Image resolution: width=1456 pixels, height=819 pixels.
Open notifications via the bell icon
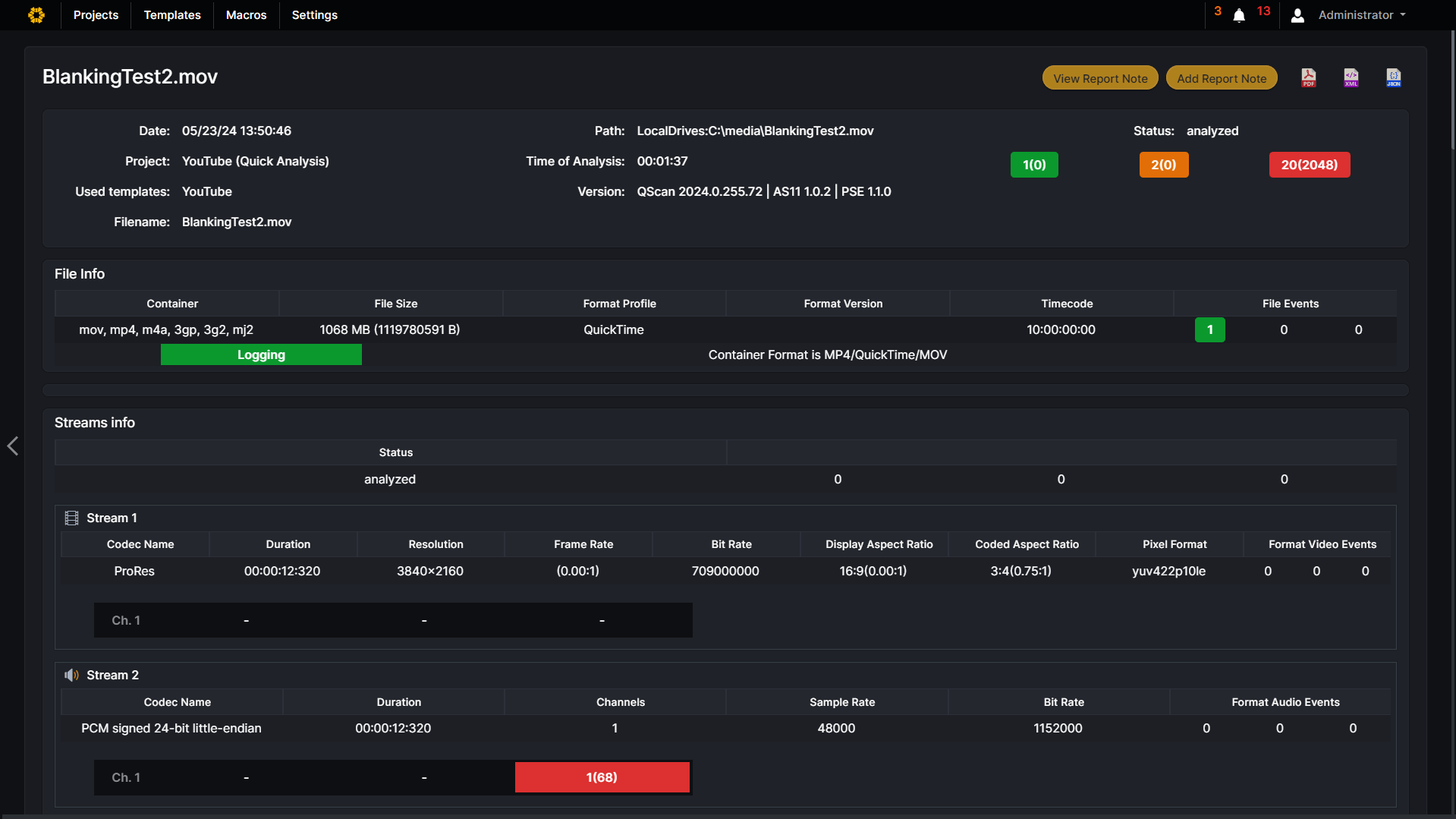[1238, 15]
